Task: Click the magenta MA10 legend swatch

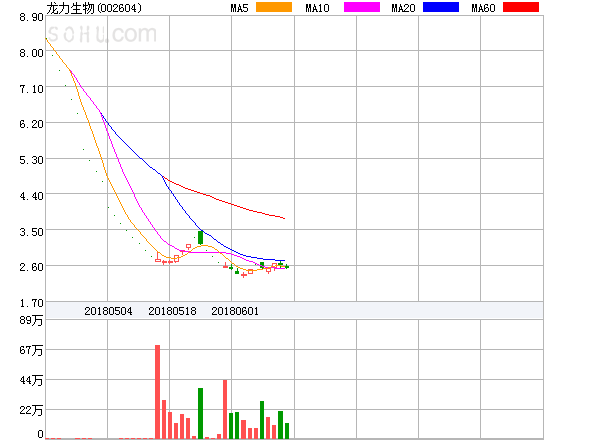Action: pyautogui.click(x=362, y=7)
